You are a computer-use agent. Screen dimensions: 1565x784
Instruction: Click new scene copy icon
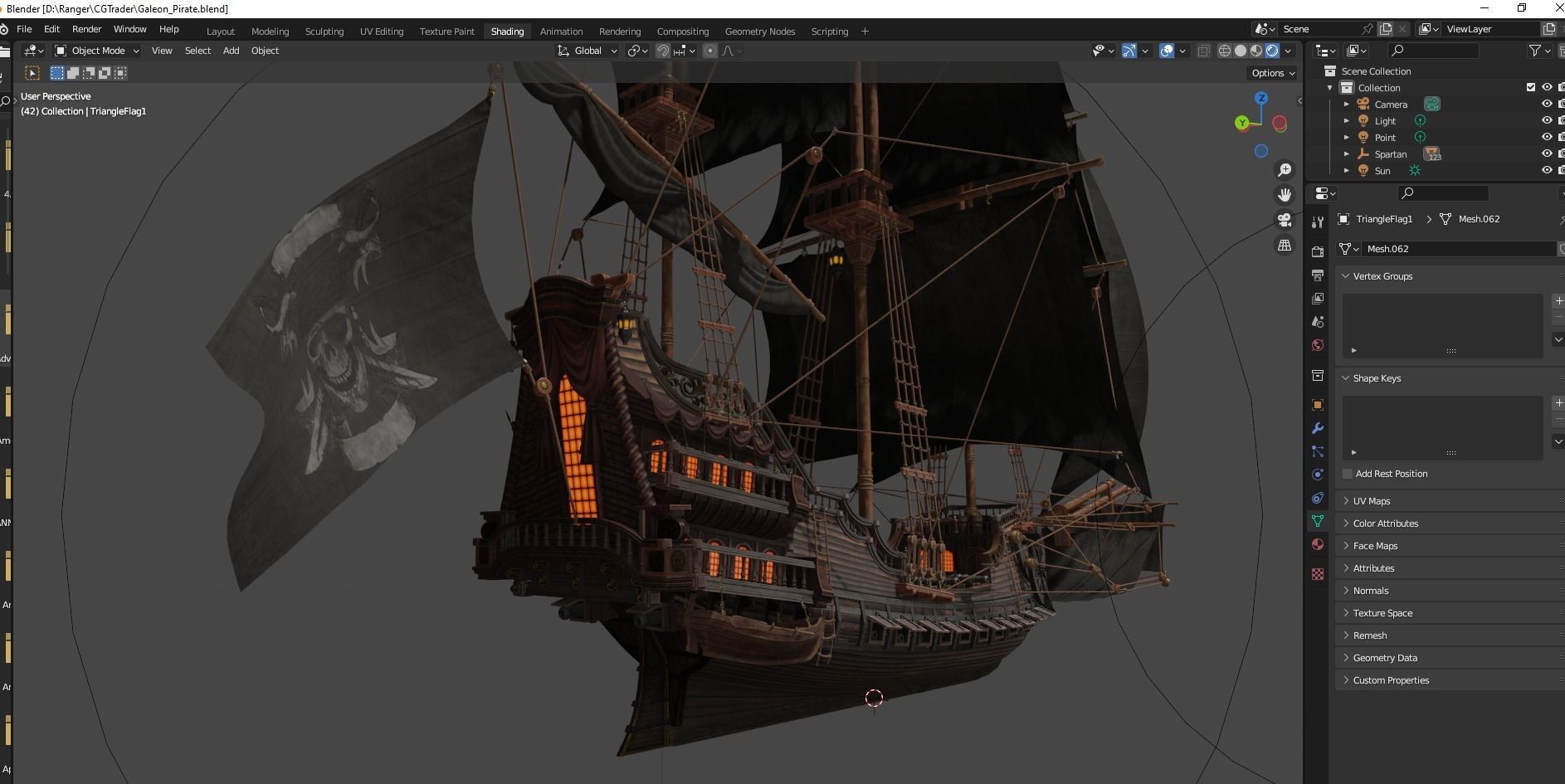click(x=1386, y=29)
